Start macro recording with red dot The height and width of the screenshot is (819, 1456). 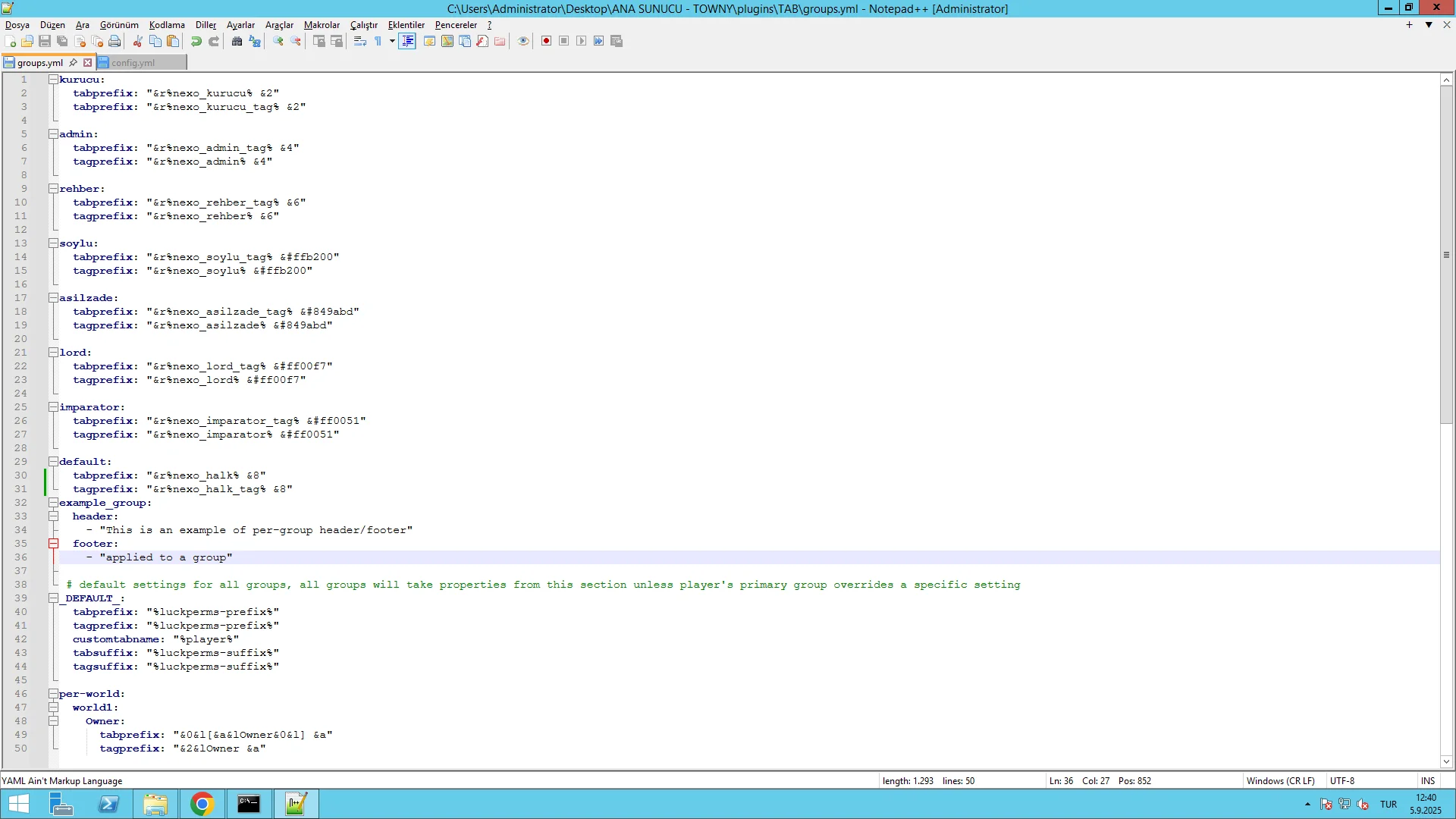click(x=546, y=41)
